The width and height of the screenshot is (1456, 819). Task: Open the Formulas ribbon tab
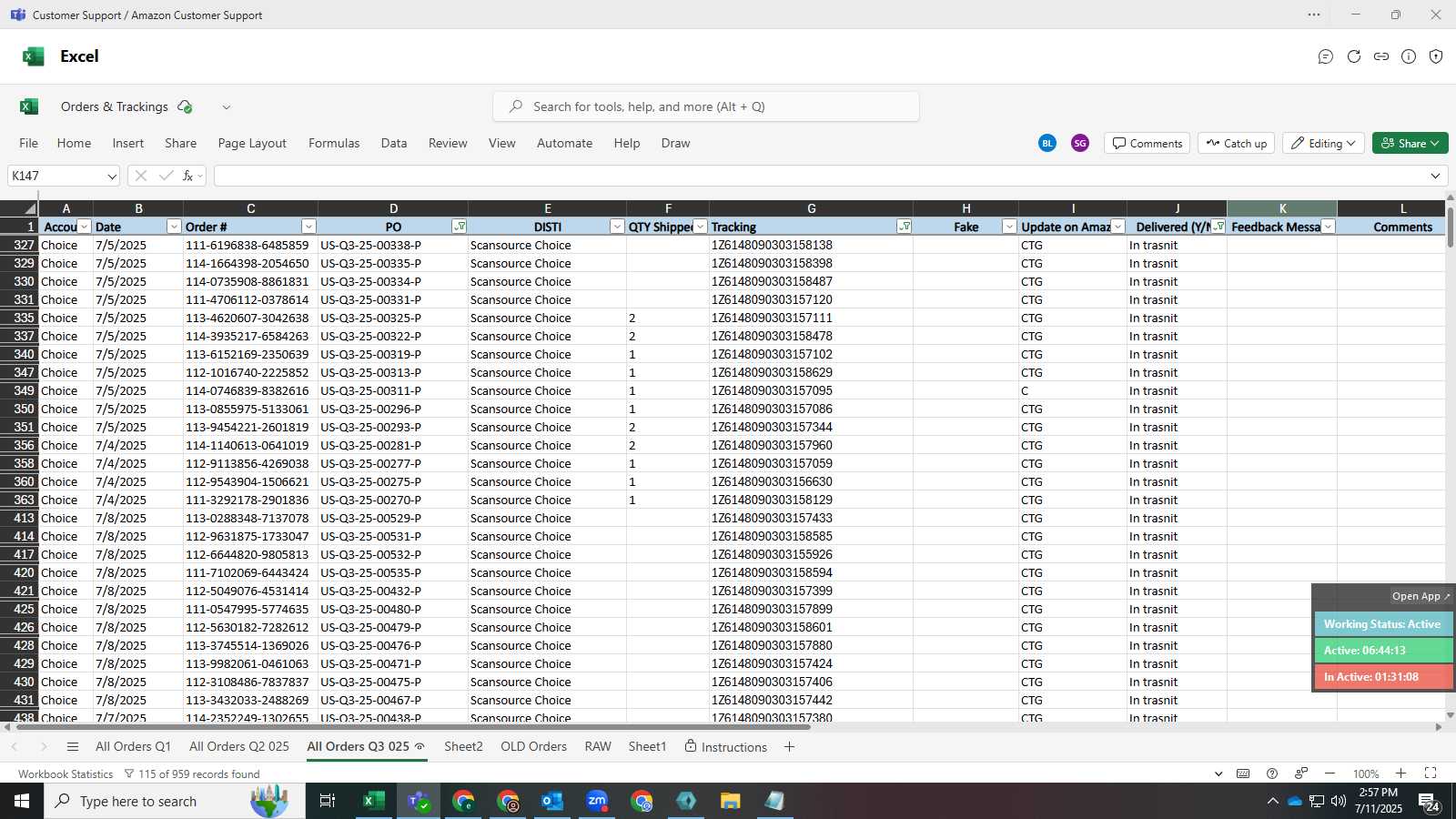334,143
